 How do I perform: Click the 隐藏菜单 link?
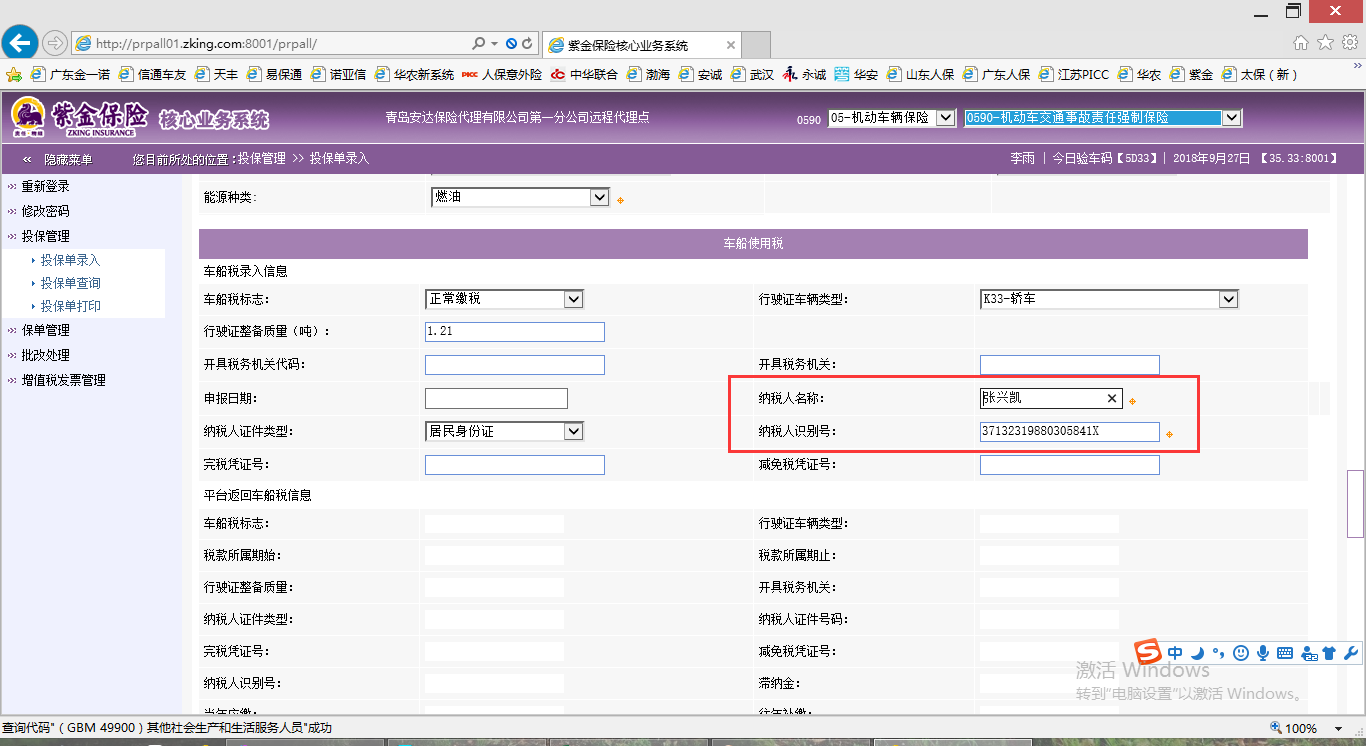[67, 159]
